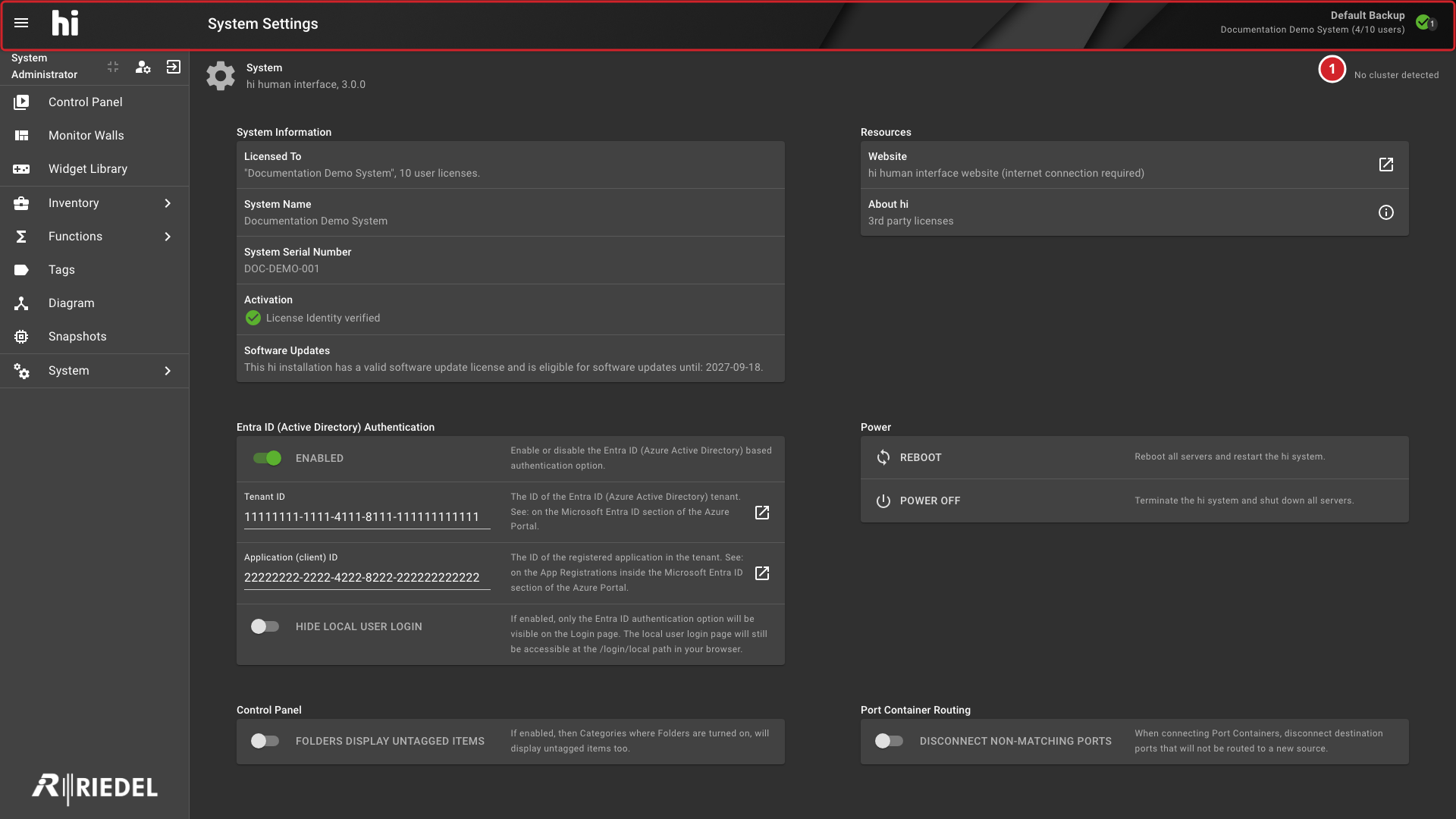Go to Monitor Walls
Screen dimensions: 1456x819
click(x=94, y=136)
